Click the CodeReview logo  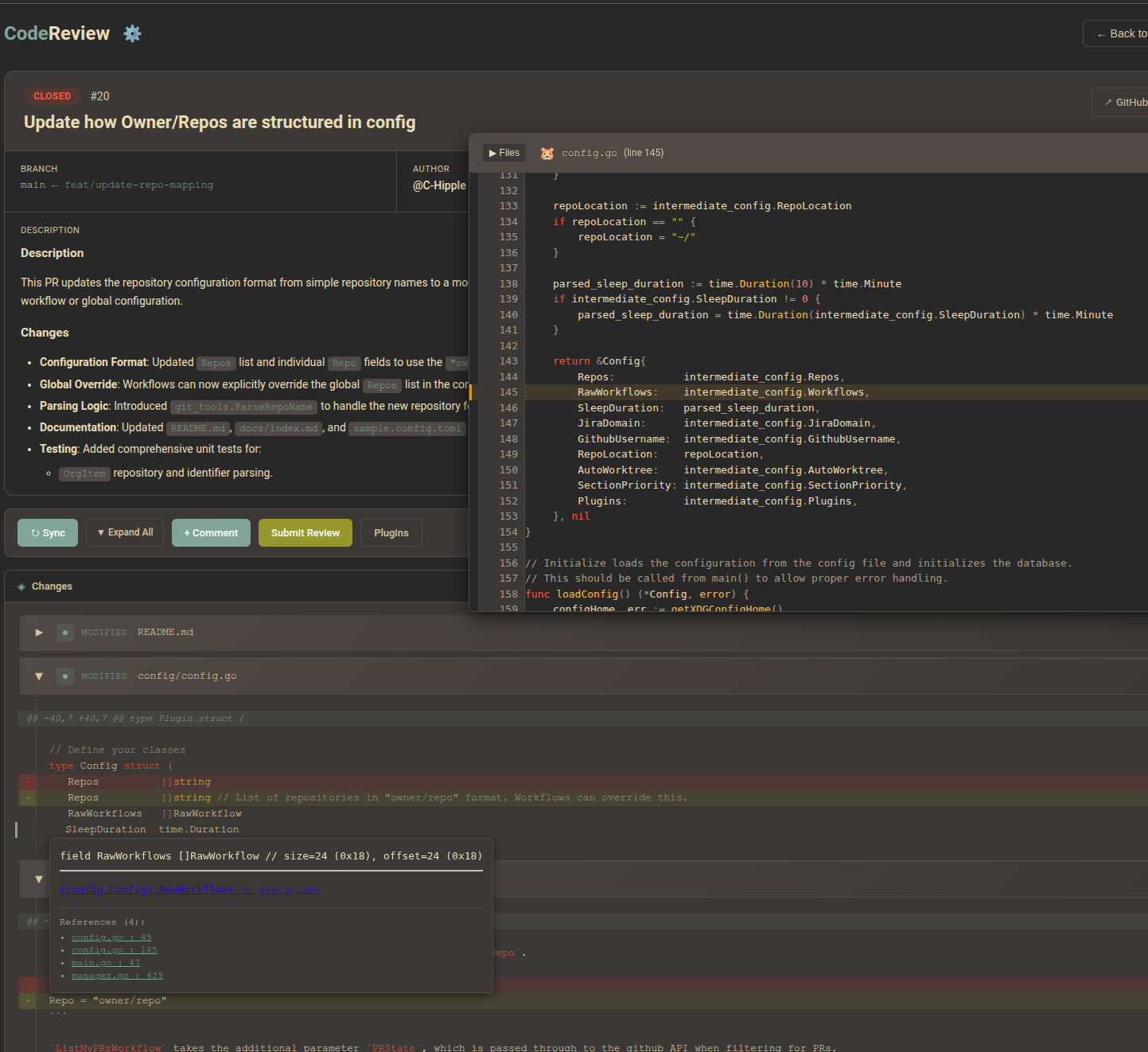coord(57,33)
